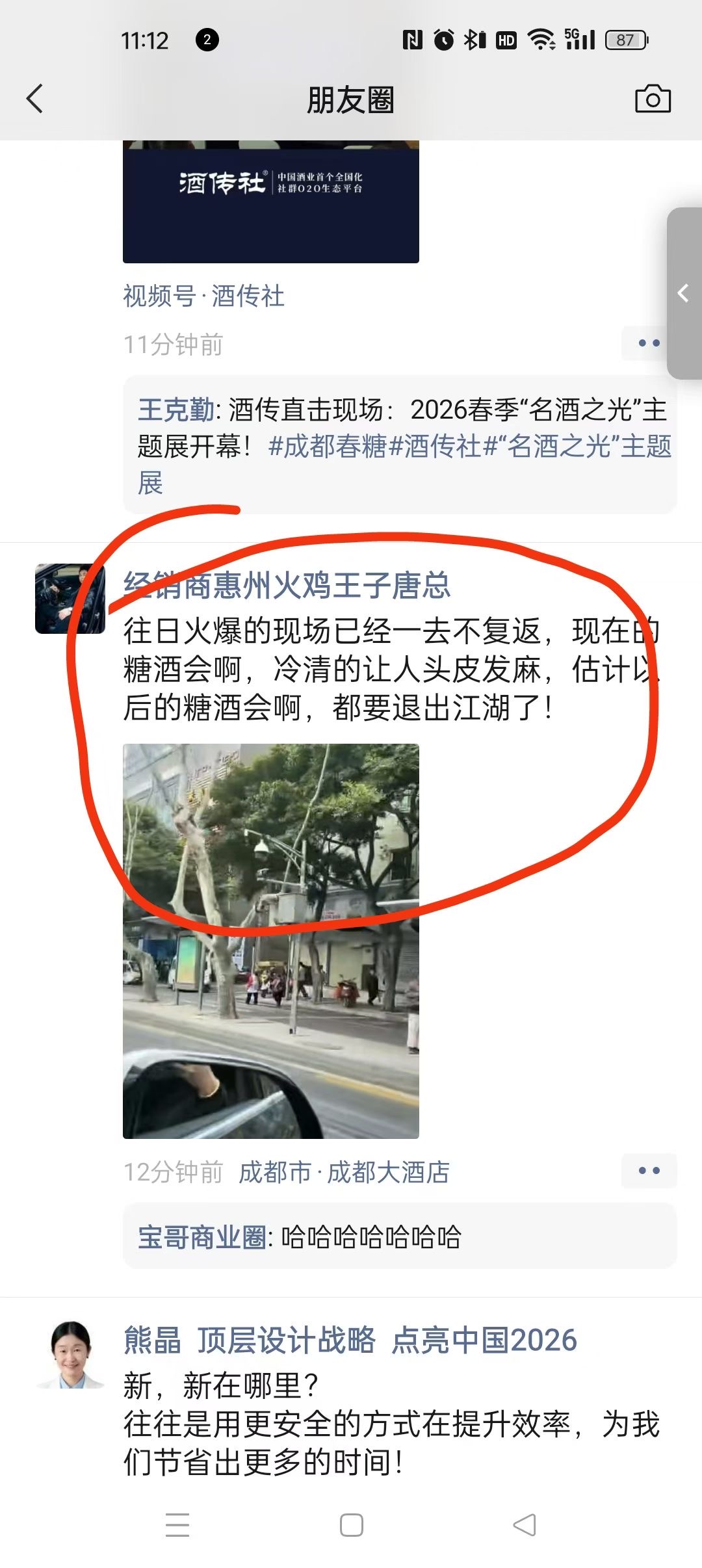Screen dimensions: 702x1568
Task: Tap the Android home square button
Action: tap(352, 1525)
